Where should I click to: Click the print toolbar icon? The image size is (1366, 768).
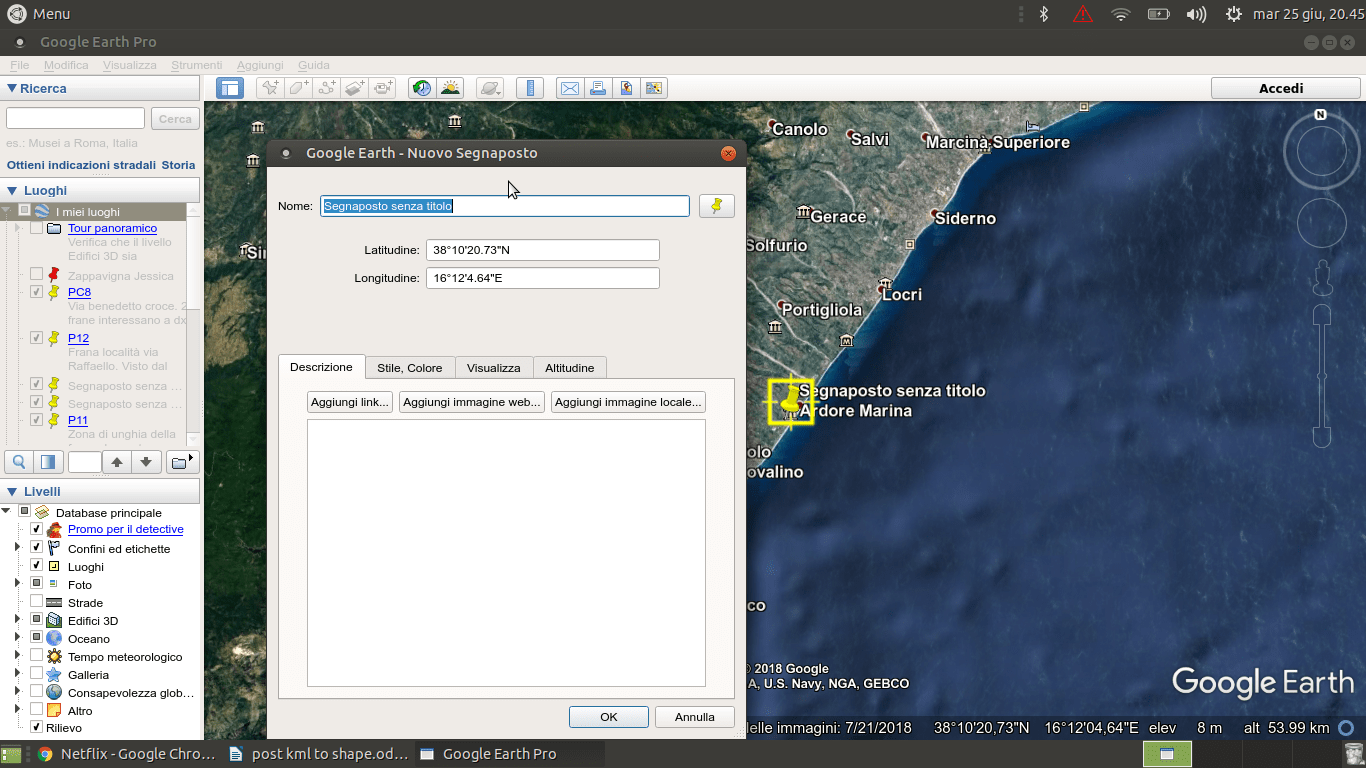pos(598,88)
